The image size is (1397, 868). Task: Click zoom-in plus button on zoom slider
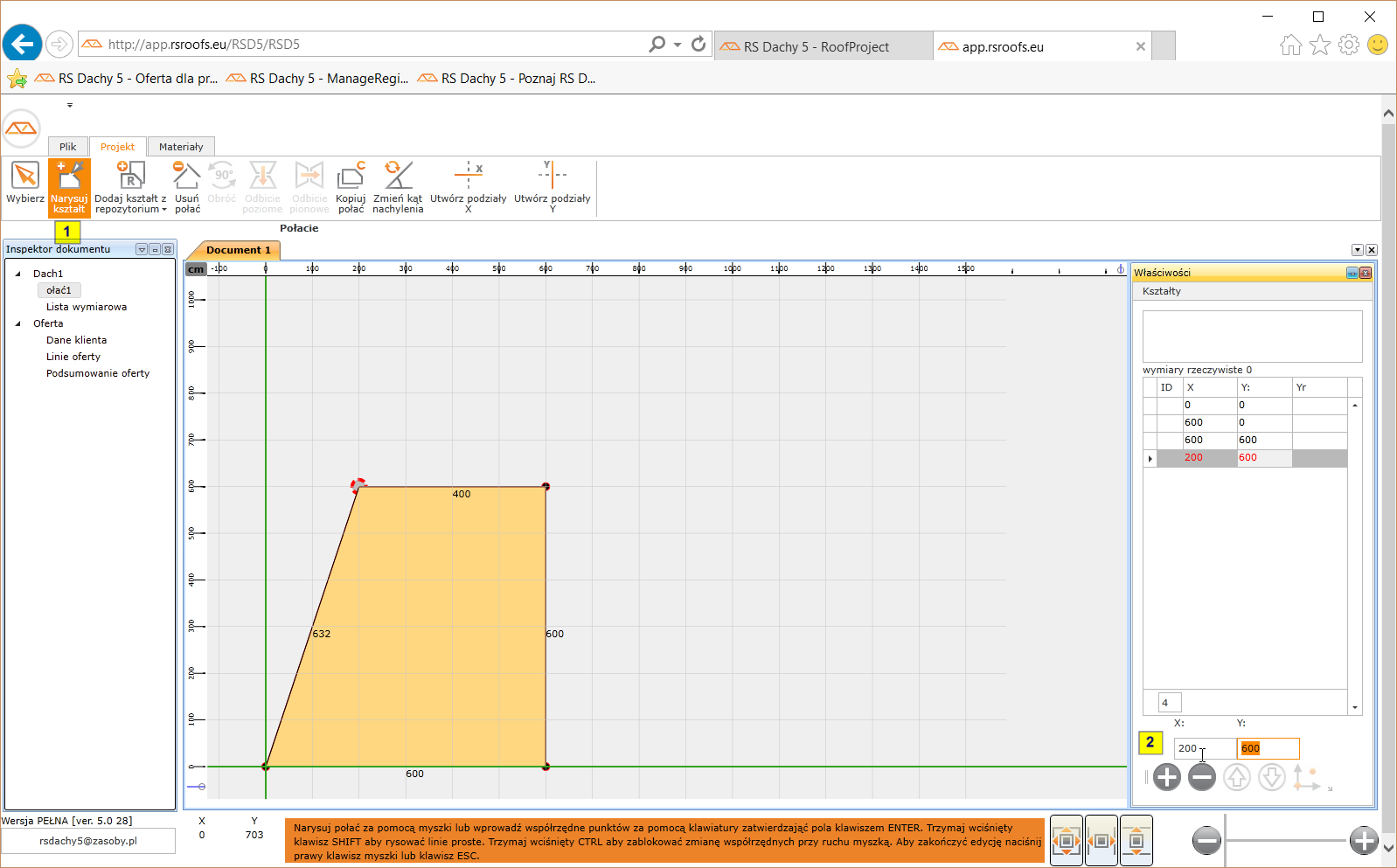[1363, 841]
